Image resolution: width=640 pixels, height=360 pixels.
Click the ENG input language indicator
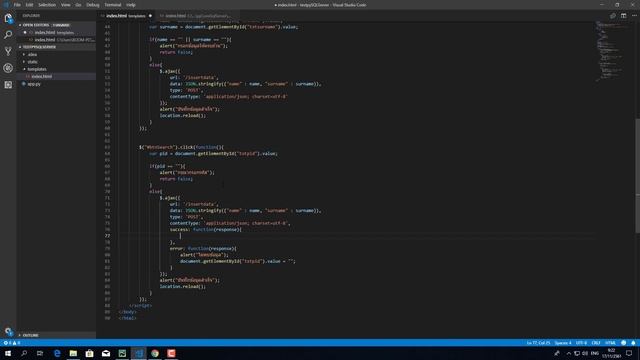coord(595,353)
